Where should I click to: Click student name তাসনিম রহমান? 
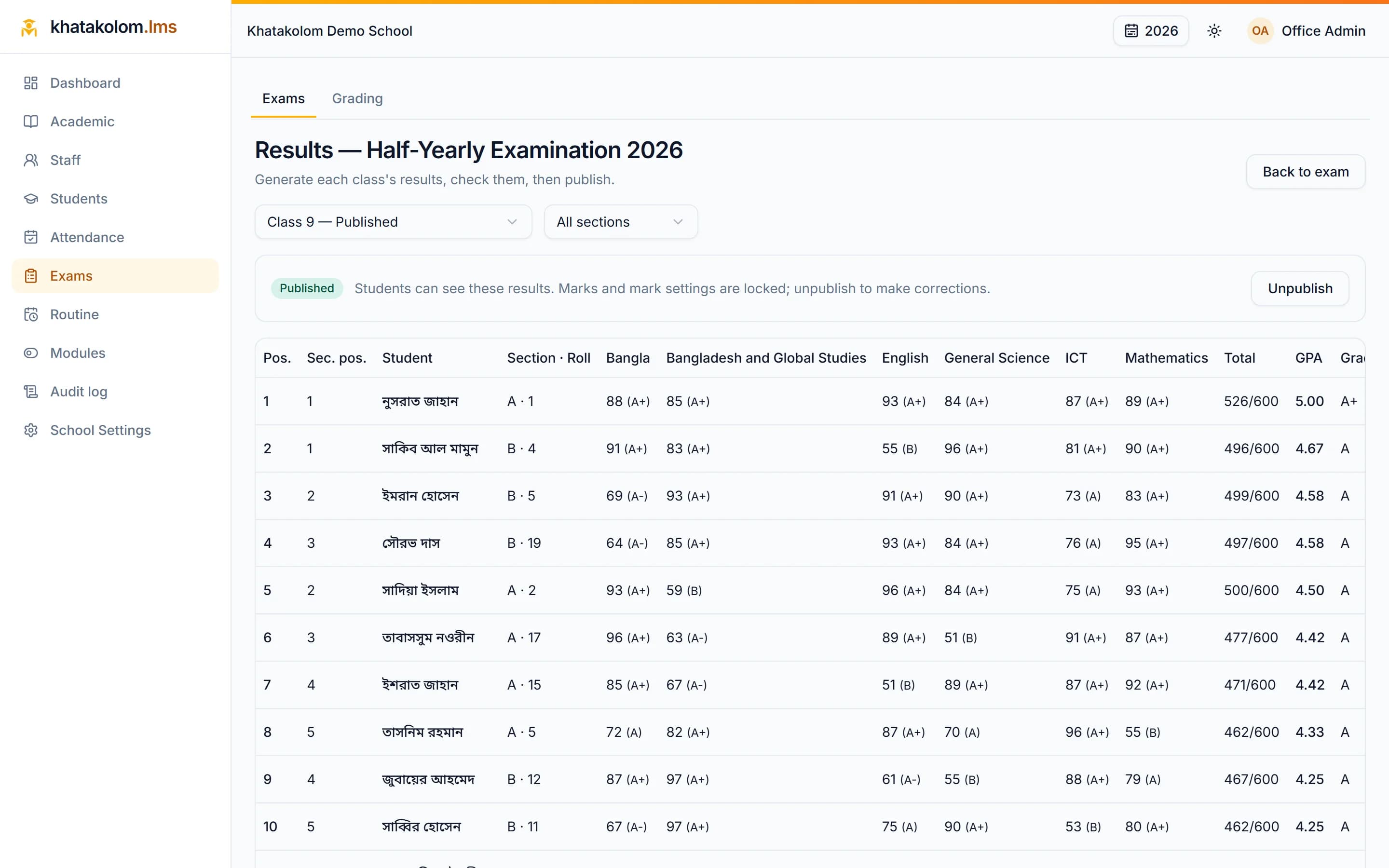pos(422,732)
